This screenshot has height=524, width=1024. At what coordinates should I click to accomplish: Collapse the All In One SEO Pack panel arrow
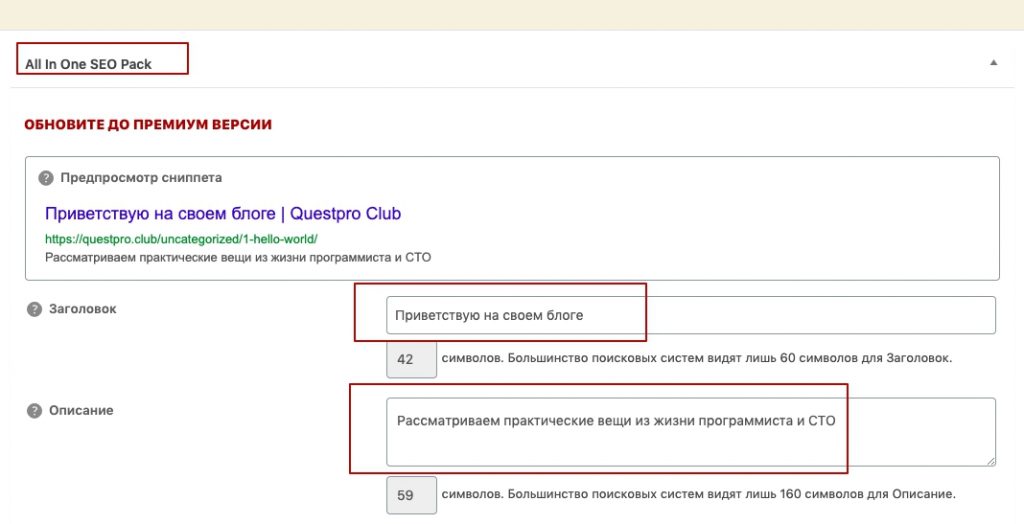[x=993, y=63]
